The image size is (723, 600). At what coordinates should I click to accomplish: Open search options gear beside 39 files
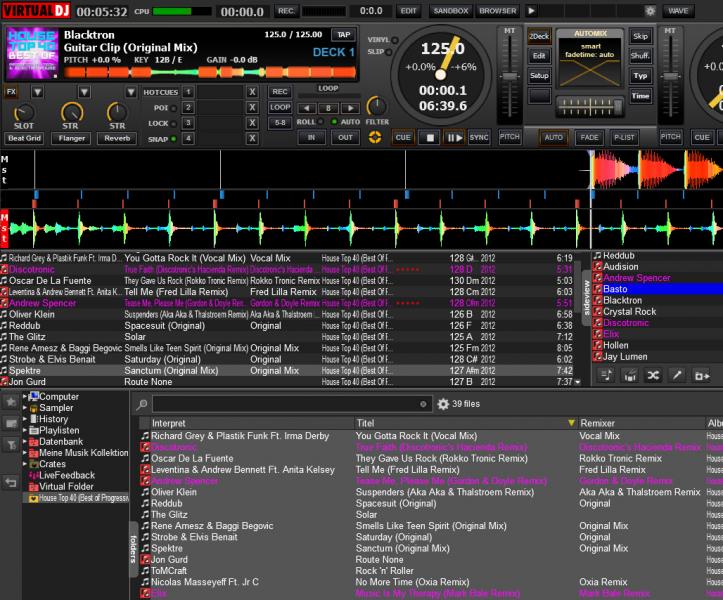(x=443, y=404)
